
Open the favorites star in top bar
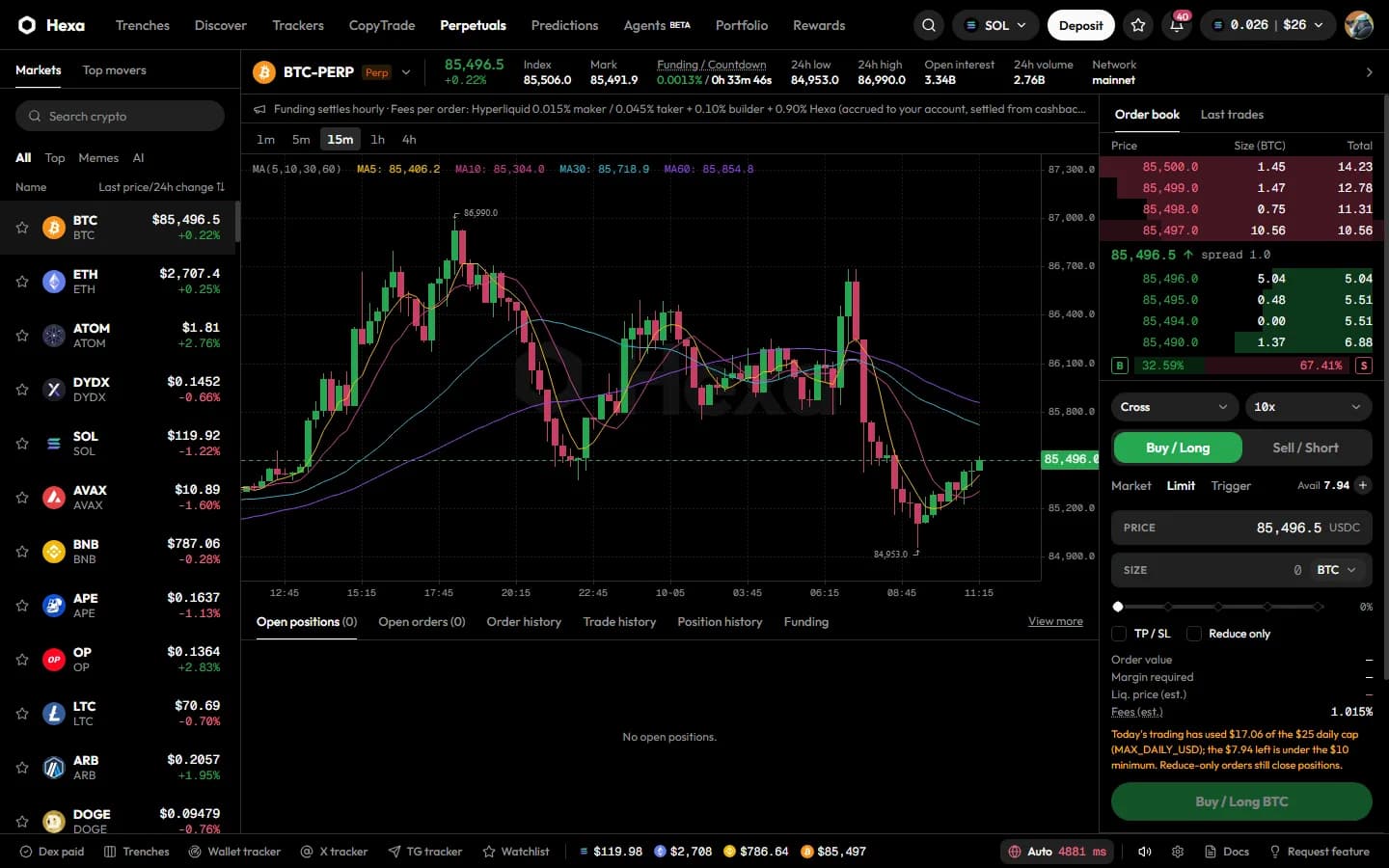(1138, 25)
